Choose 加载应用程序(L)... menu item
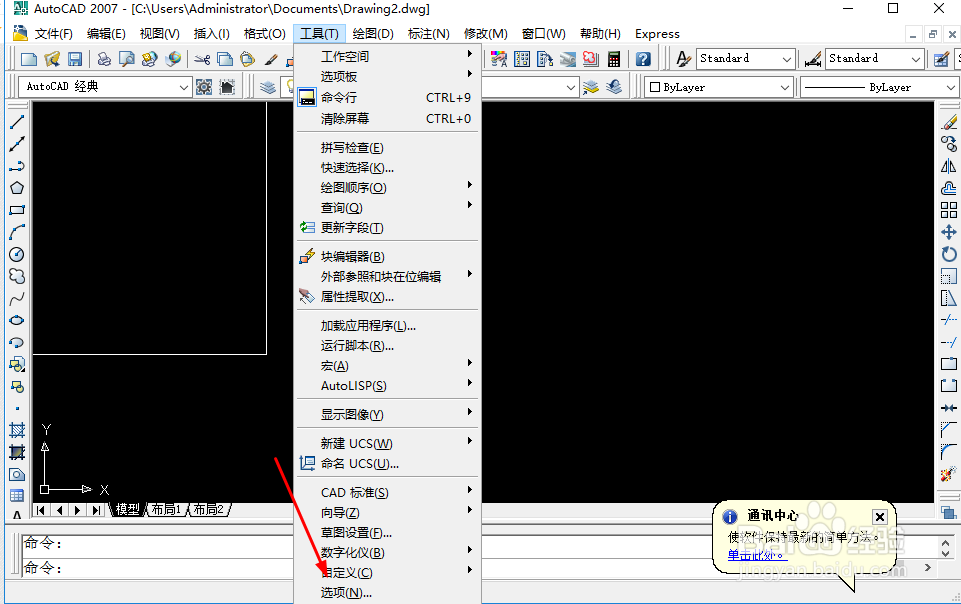Viewport: 961px width, 604px height. 388,326
